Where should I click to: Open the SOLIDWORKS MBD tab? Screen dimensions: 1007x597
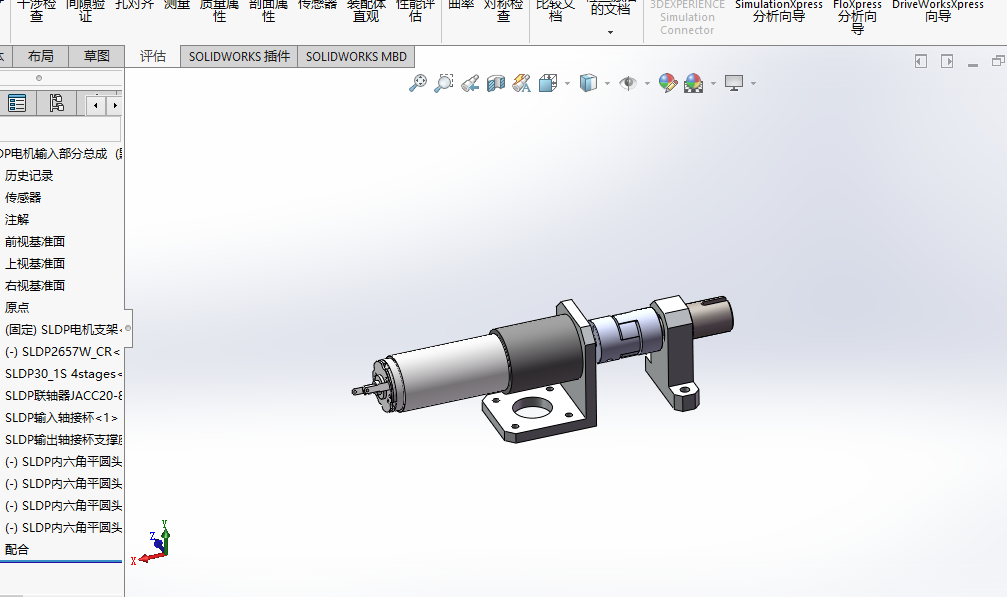[x=356, y=56]
